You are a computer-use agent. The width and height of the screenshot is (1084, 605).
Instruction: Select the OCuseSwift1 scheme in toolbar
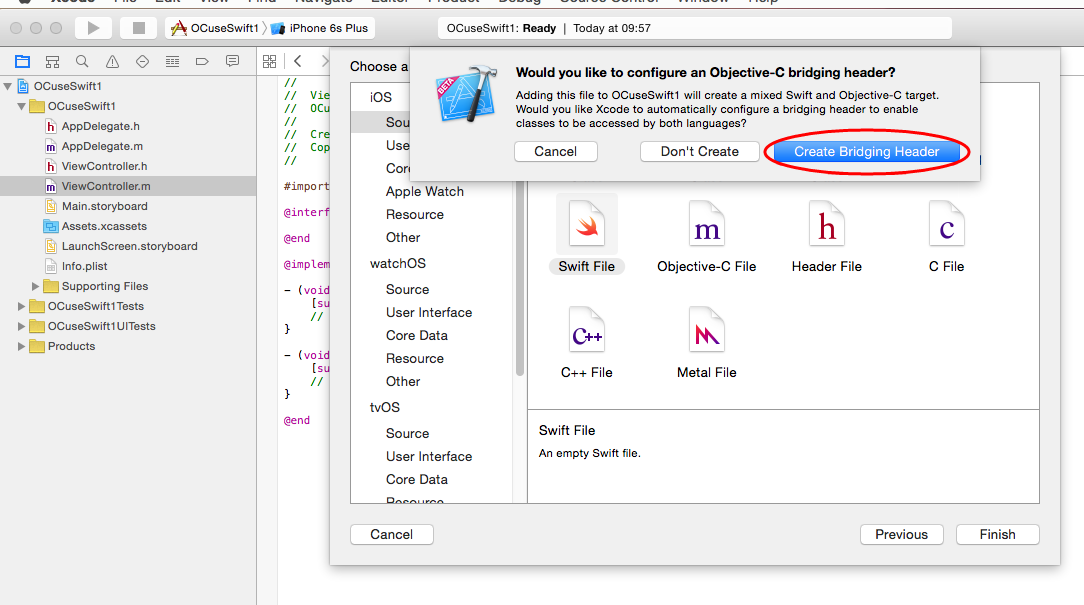coord(215,28)
